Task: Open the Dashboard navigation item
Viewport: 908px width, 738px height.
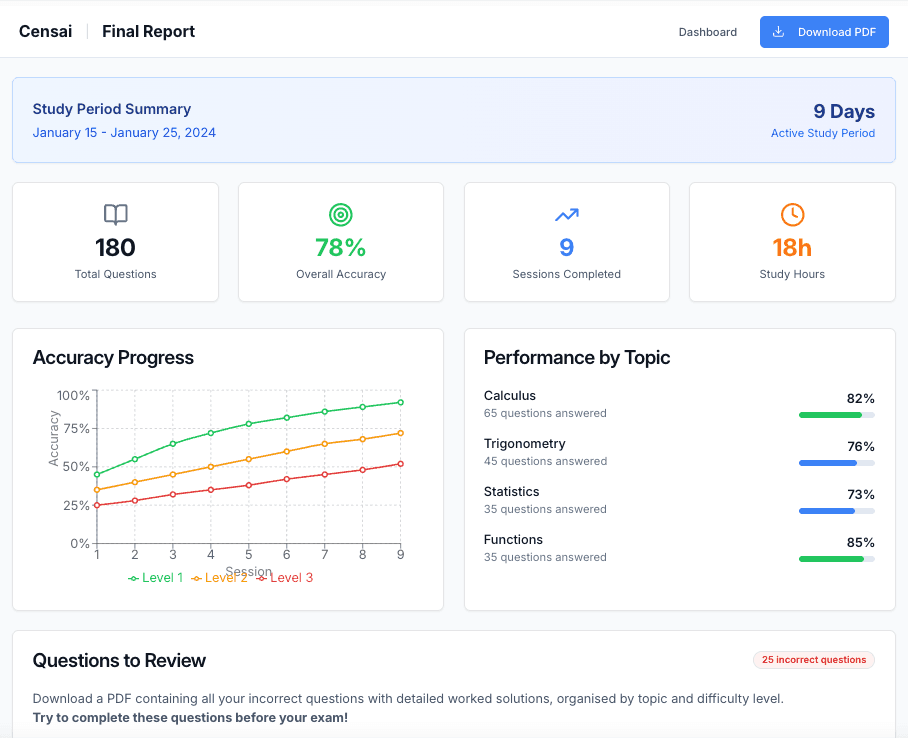Action: [x=707, y=32]
